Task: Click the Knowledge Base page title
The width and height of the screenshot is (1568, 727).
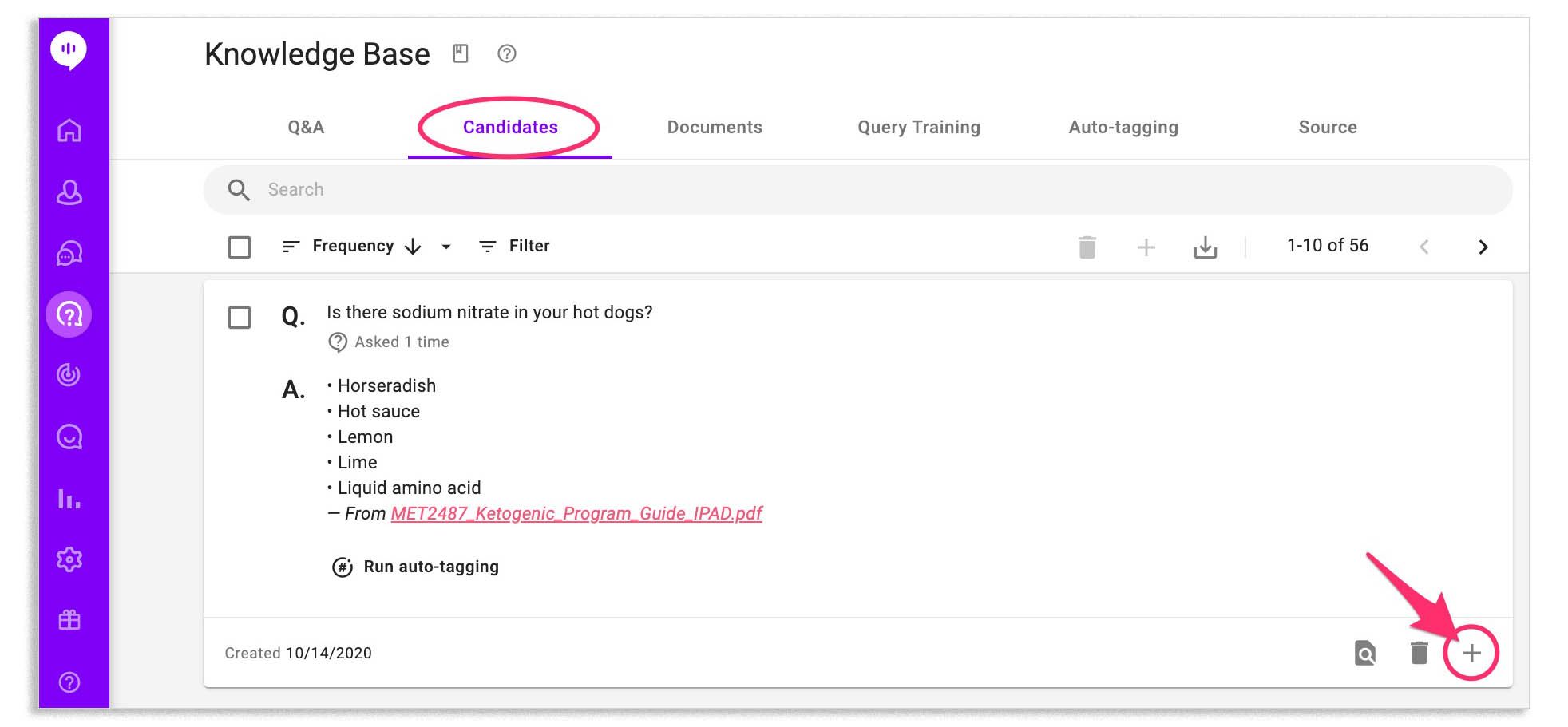Action: pos(317,54)
